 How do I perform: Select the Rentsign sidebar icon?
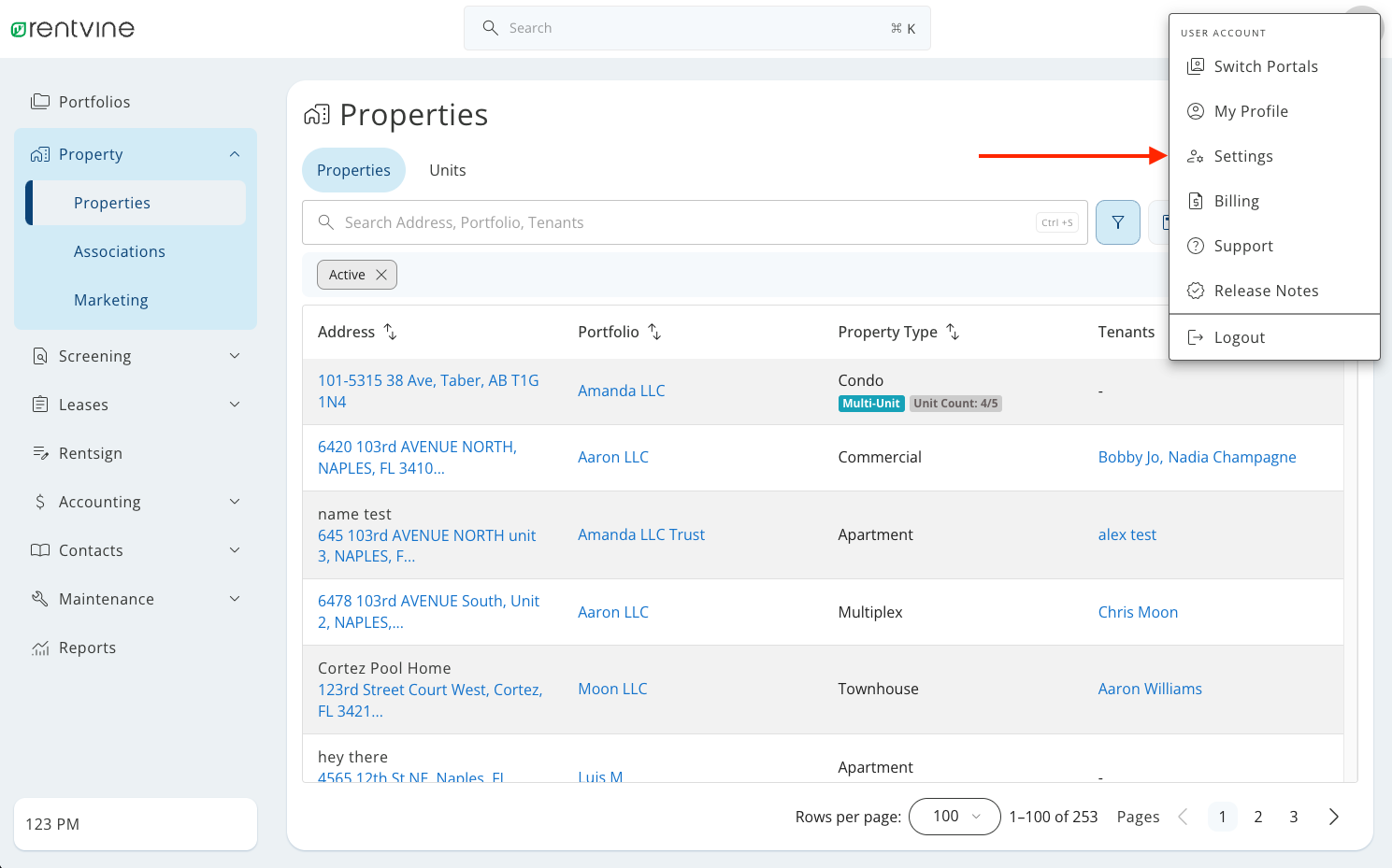(x=39, y=452)
